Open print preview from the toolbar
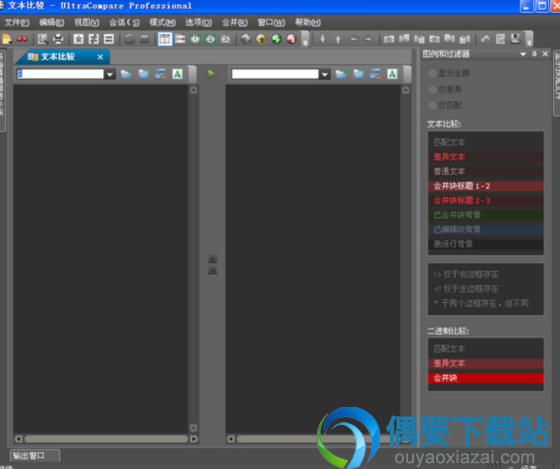 [x=43, y=39]
